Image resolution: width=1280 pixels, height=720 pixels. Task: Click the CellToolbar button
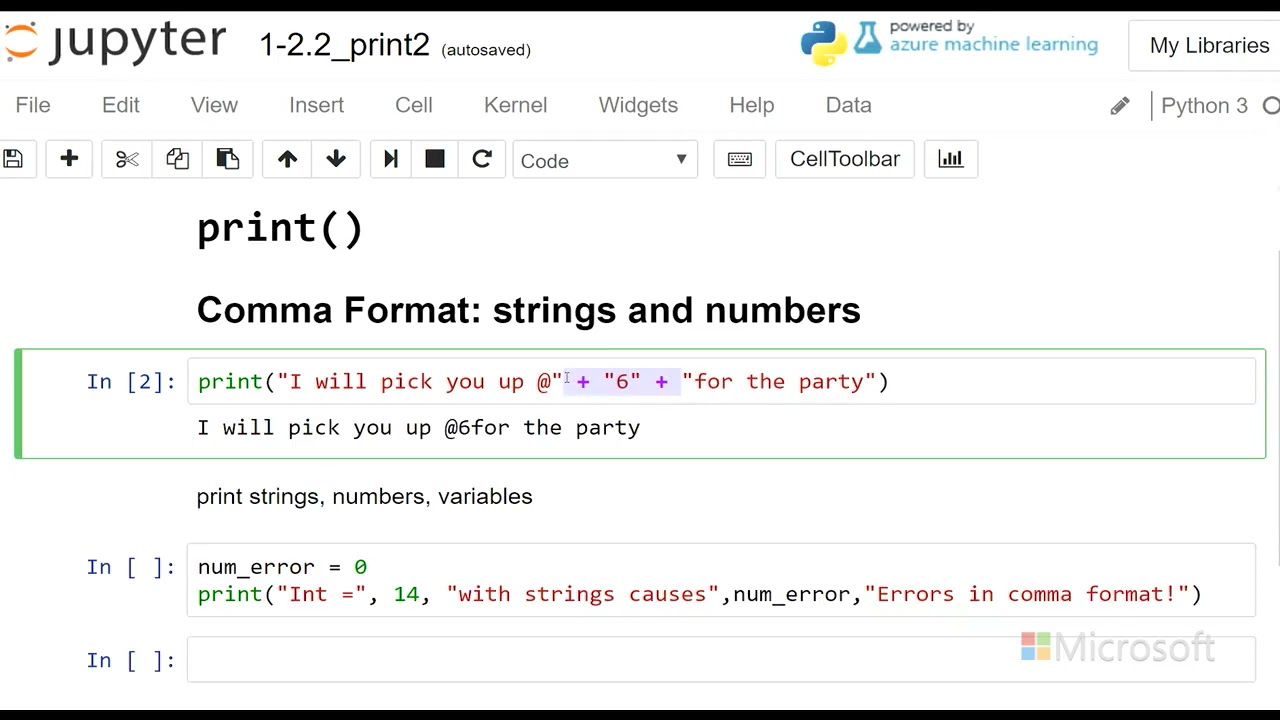tap(845, 159)
